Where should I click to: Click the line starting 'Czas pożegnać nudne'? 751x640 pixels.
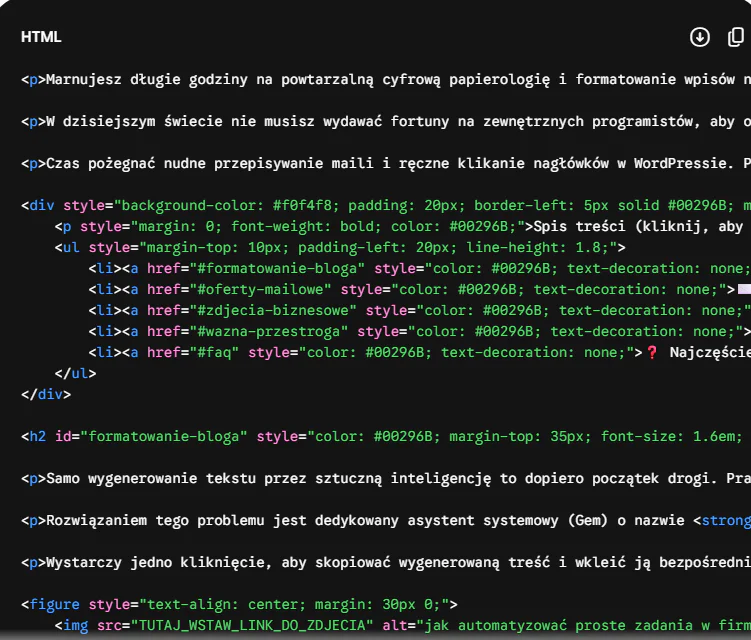coord(386,163)
